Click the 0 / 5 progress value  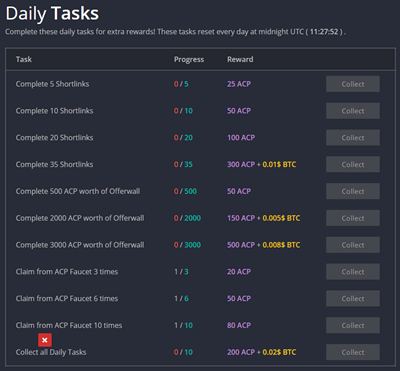pos(181,84)
